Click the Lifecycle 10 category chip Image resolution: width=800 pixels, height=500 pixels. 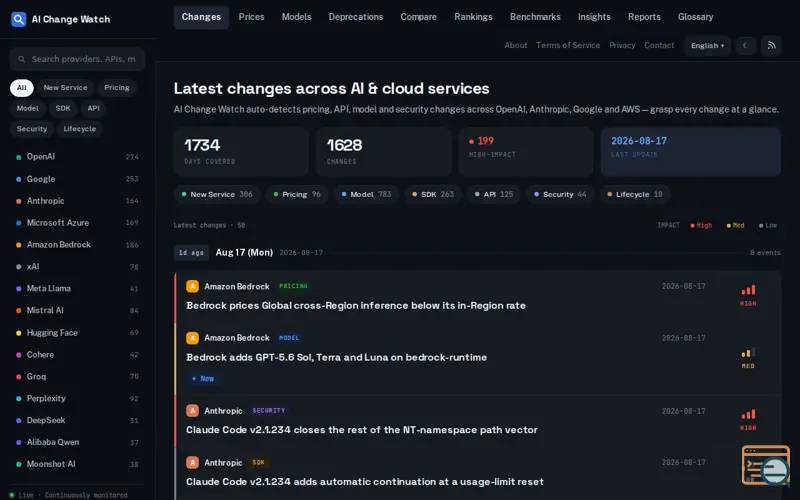(x=634, y=194)
